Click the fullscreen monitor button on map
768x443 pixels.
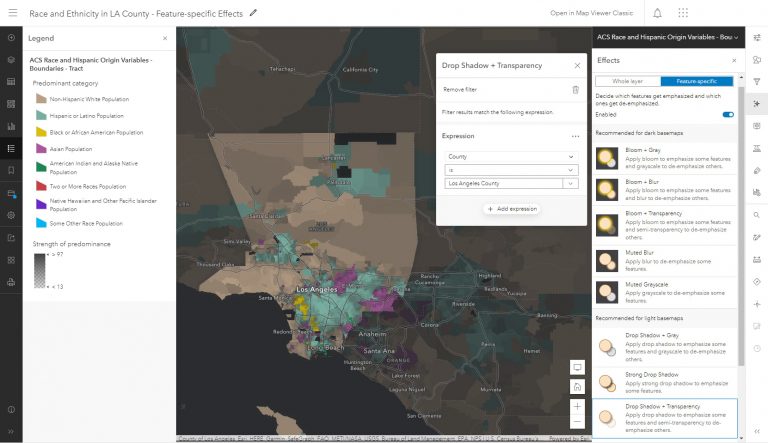click(577, 367)
